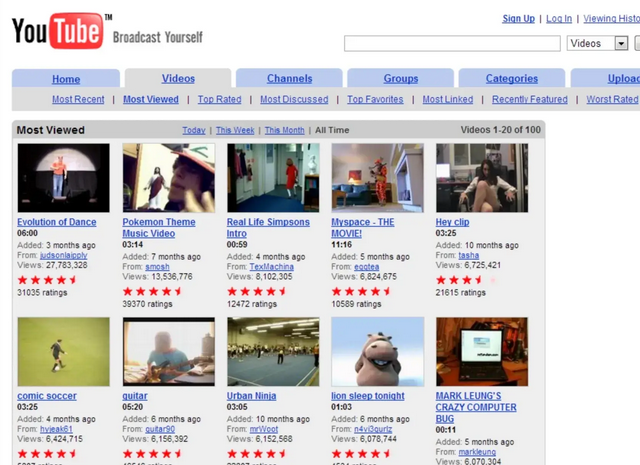640x465 pixels.
Task: Filter most viewed by This Week
Action: click(x=235, y=130)
